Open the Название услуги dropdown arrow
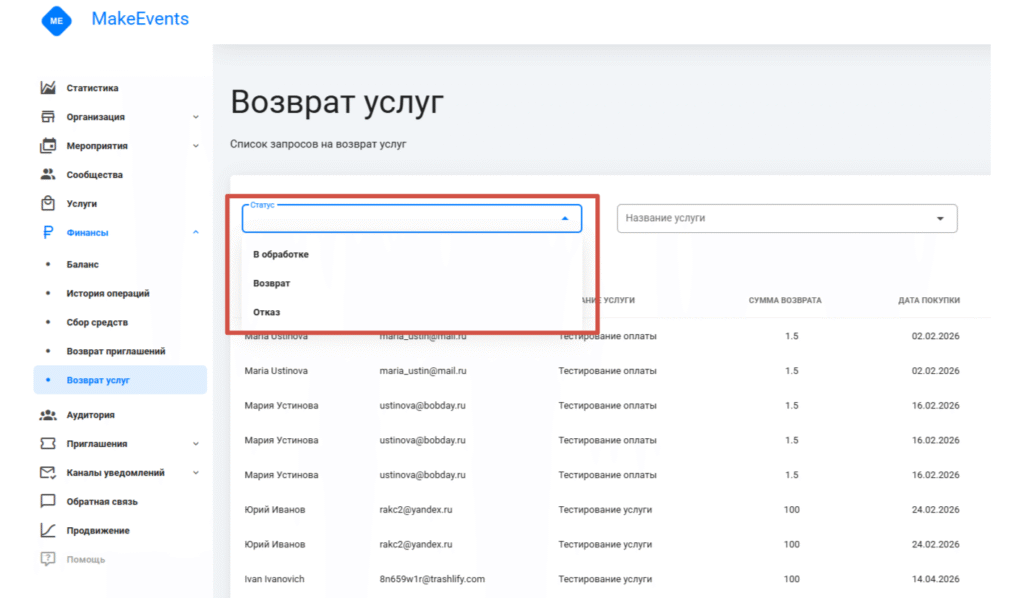The height and width of the screenshot is (598, 1024). click(940, 218)
